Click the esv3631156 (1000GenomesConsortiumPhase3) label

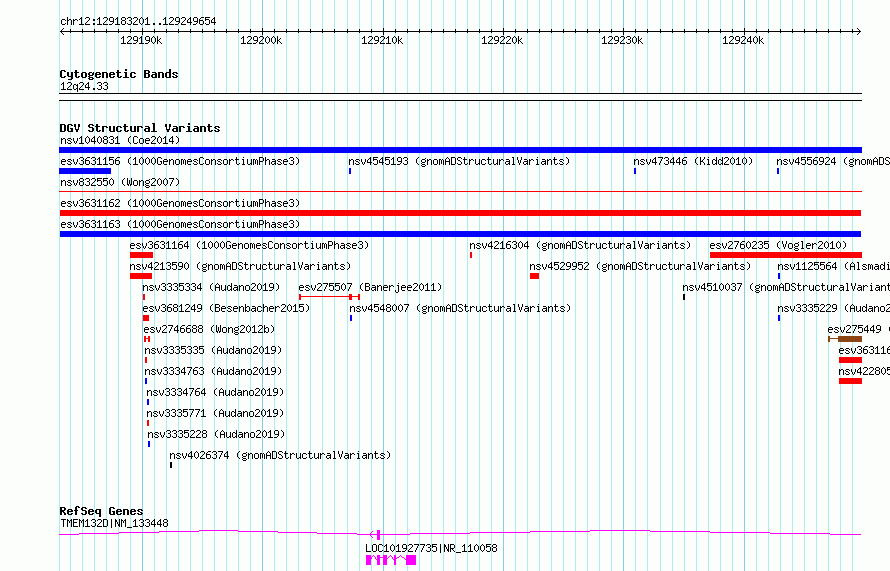tap(180, 161)
